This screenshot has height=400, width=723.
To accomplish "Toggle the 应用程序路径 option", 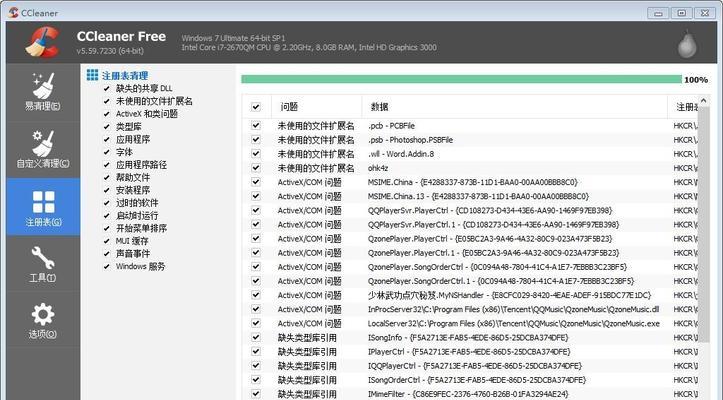I will [x=107, y=165].
